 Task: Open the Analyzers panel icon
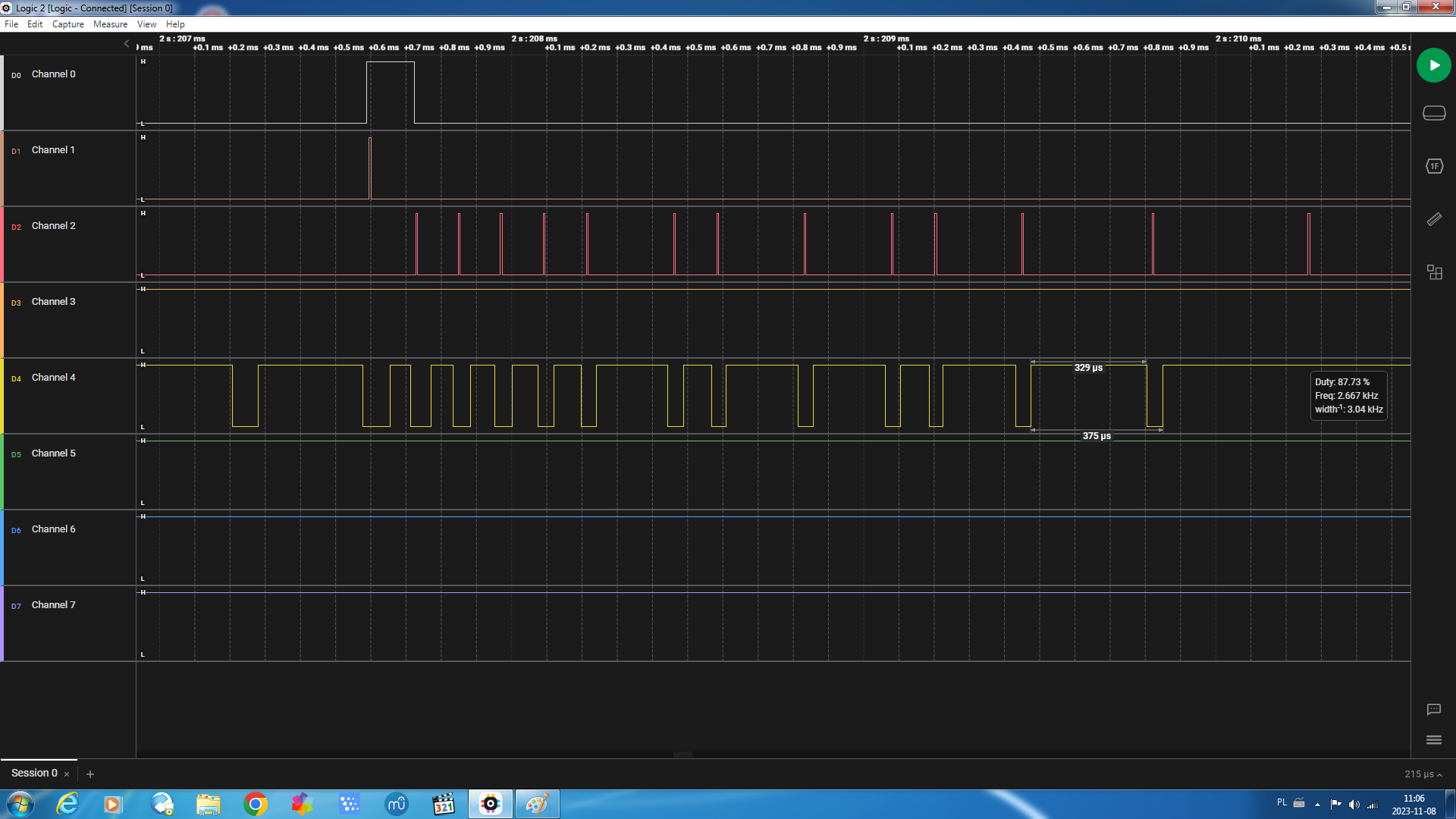click(1433, 166)
